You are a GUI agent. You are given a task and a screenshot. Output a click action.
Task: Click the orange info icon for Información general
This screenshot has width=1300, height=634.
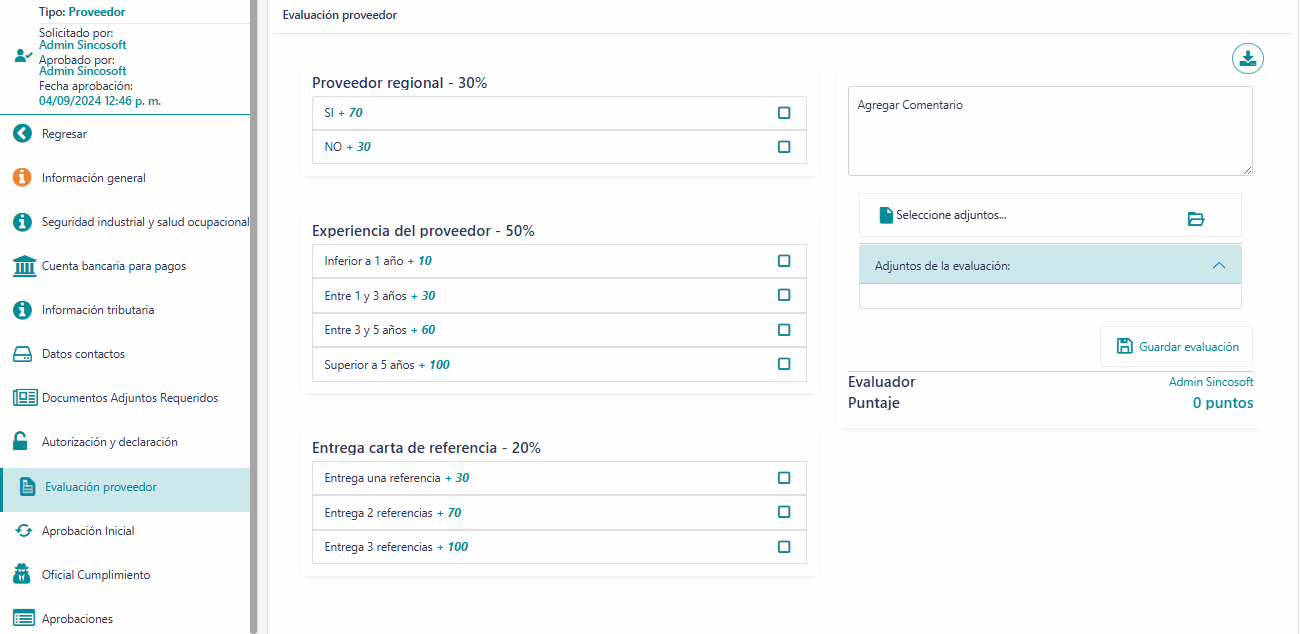(22, 178)
